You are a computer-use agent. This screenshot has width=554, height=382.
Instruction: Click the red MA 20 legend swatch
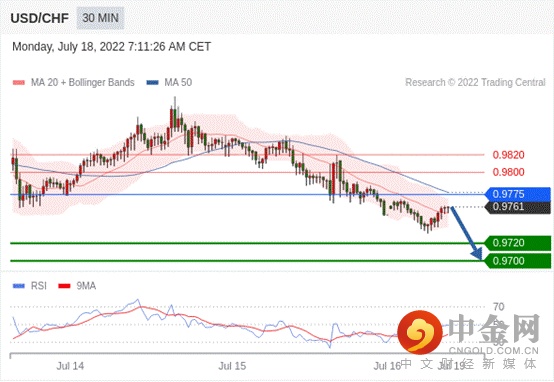19,82
